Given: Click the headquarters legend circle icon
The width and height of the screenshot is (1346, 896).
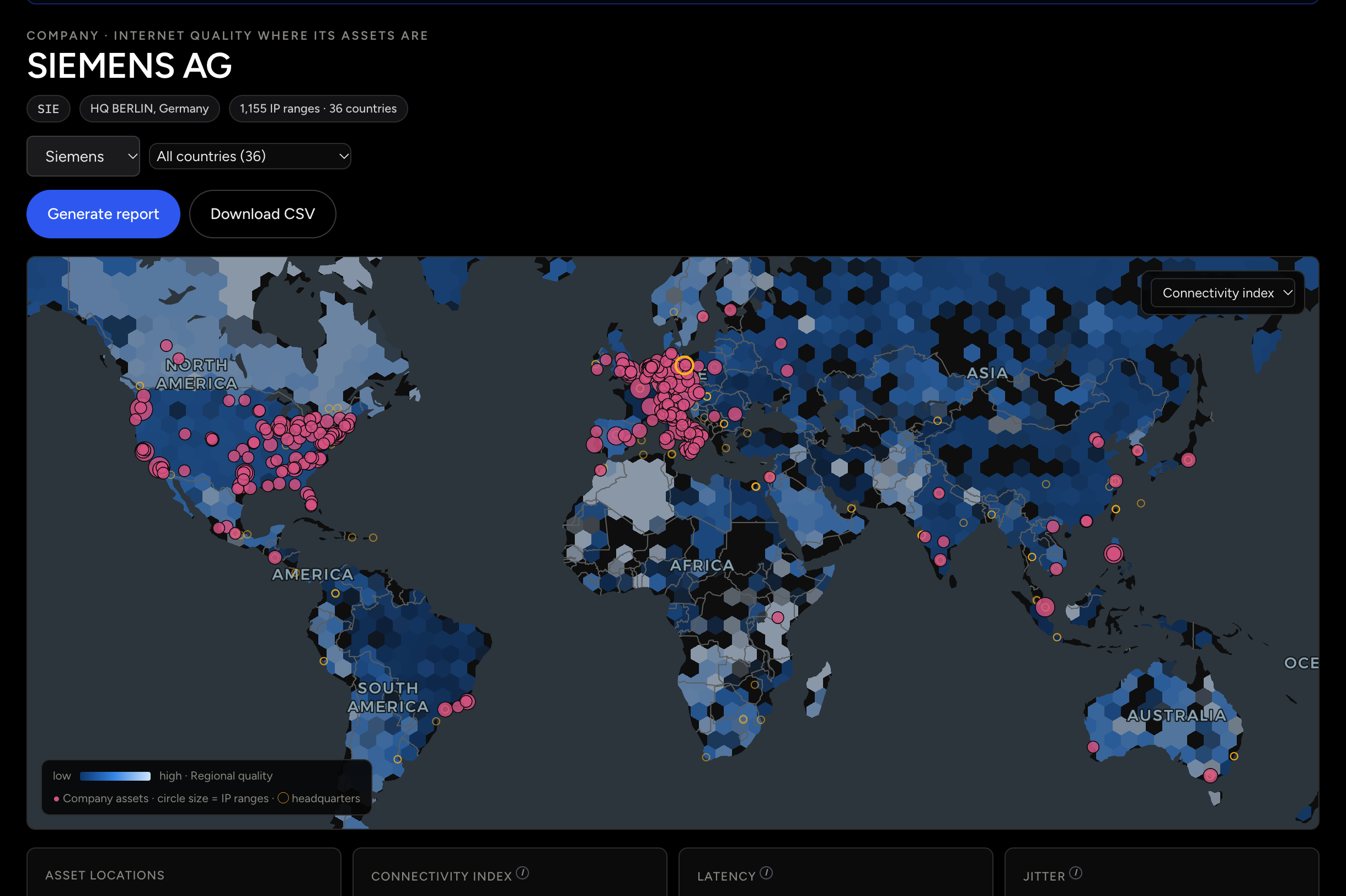Looking at the screenshot, I should (283, 798).
